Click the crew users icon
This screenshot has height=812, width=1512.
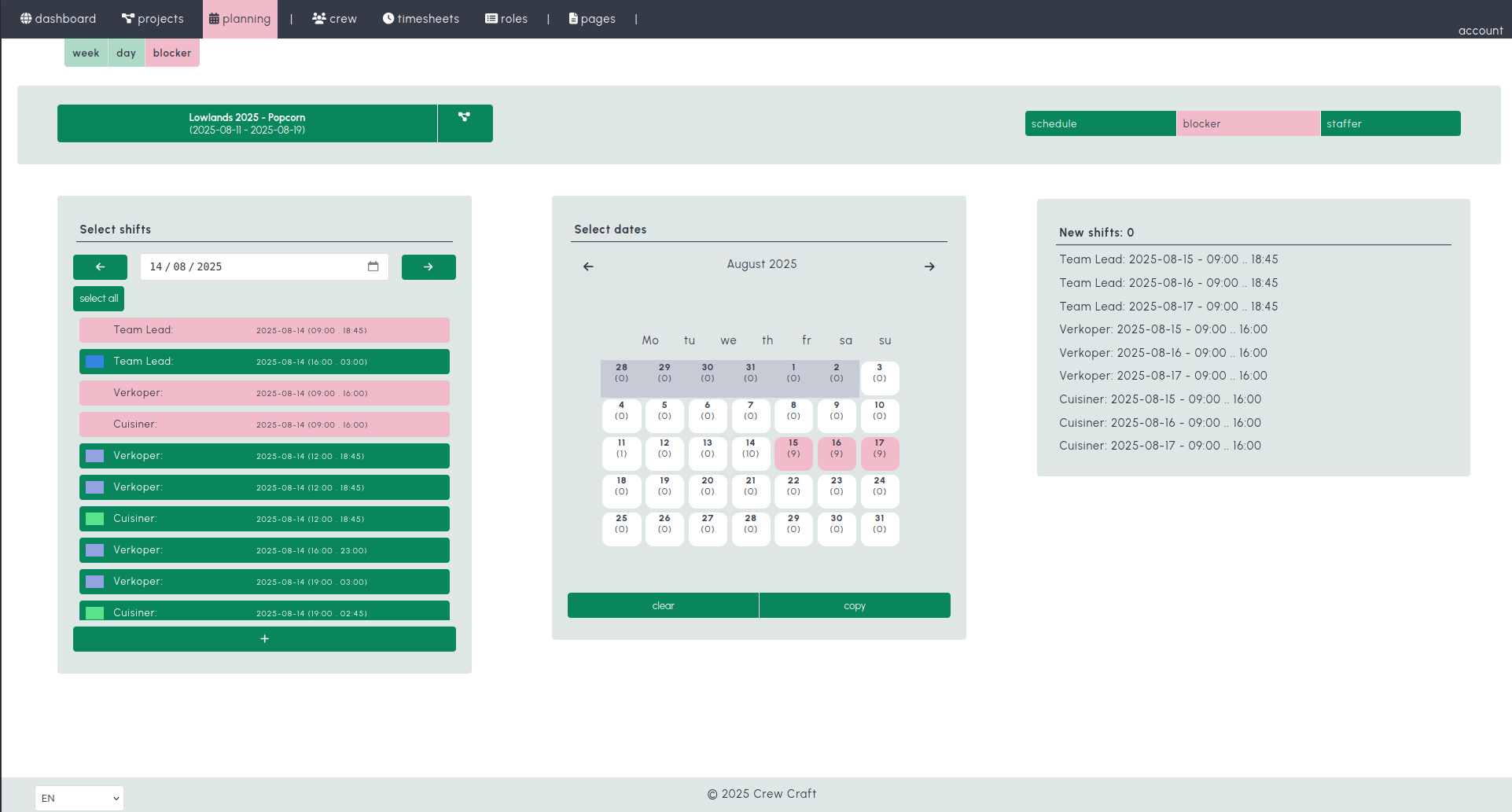coord(318,18)
